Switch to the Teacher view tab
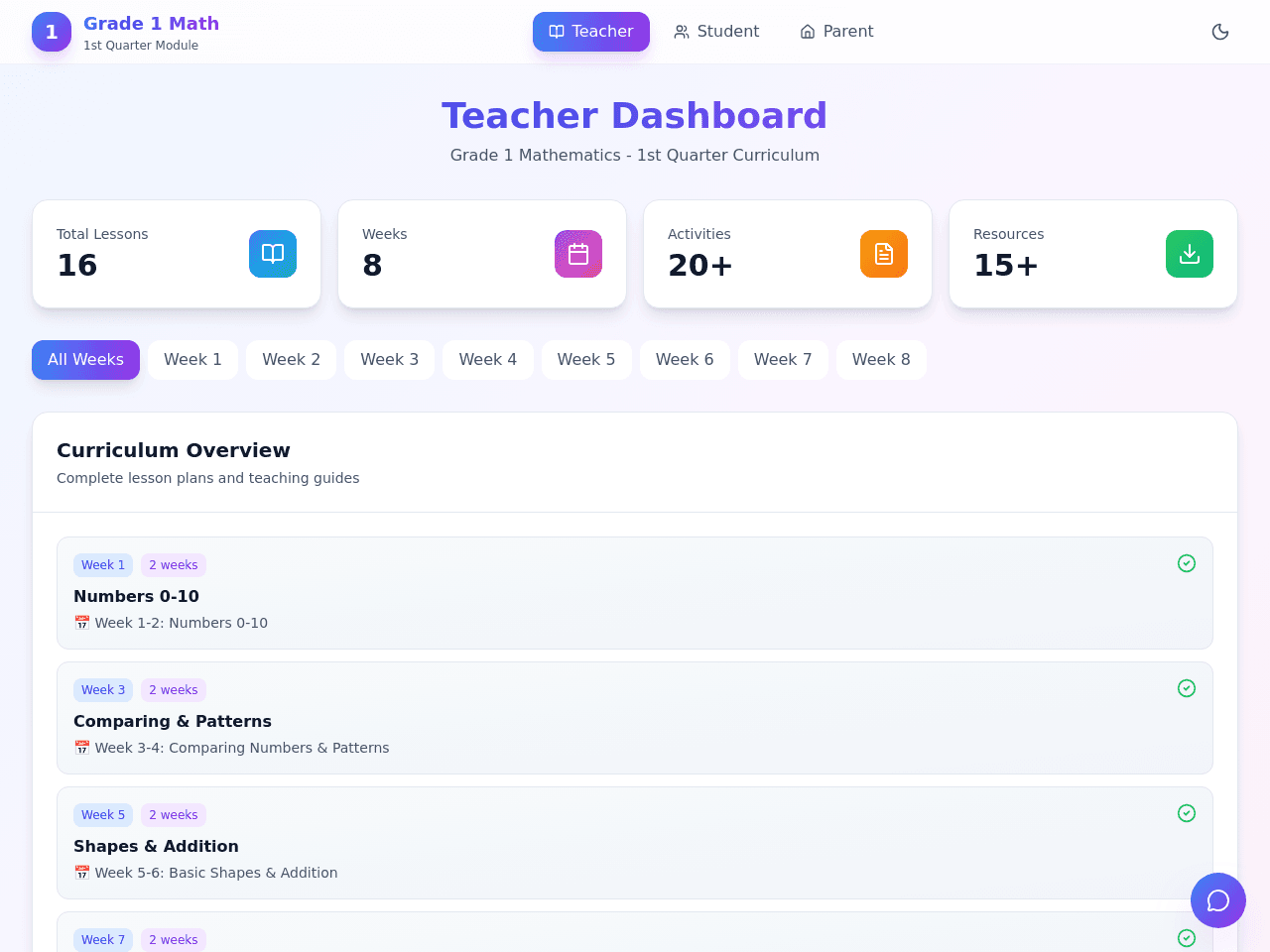 (591, 32)
